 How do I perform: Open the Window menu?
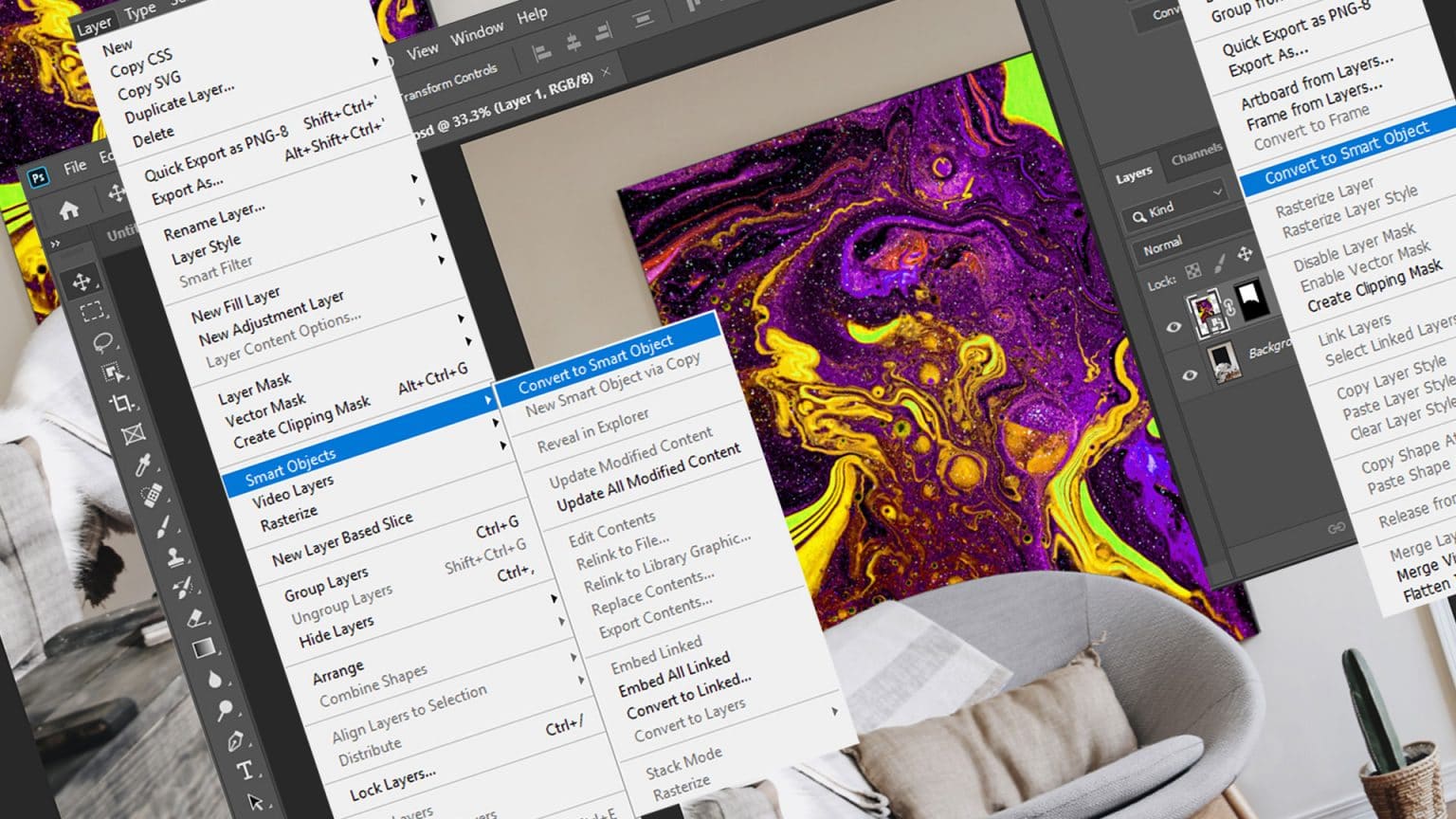point(477,33)
